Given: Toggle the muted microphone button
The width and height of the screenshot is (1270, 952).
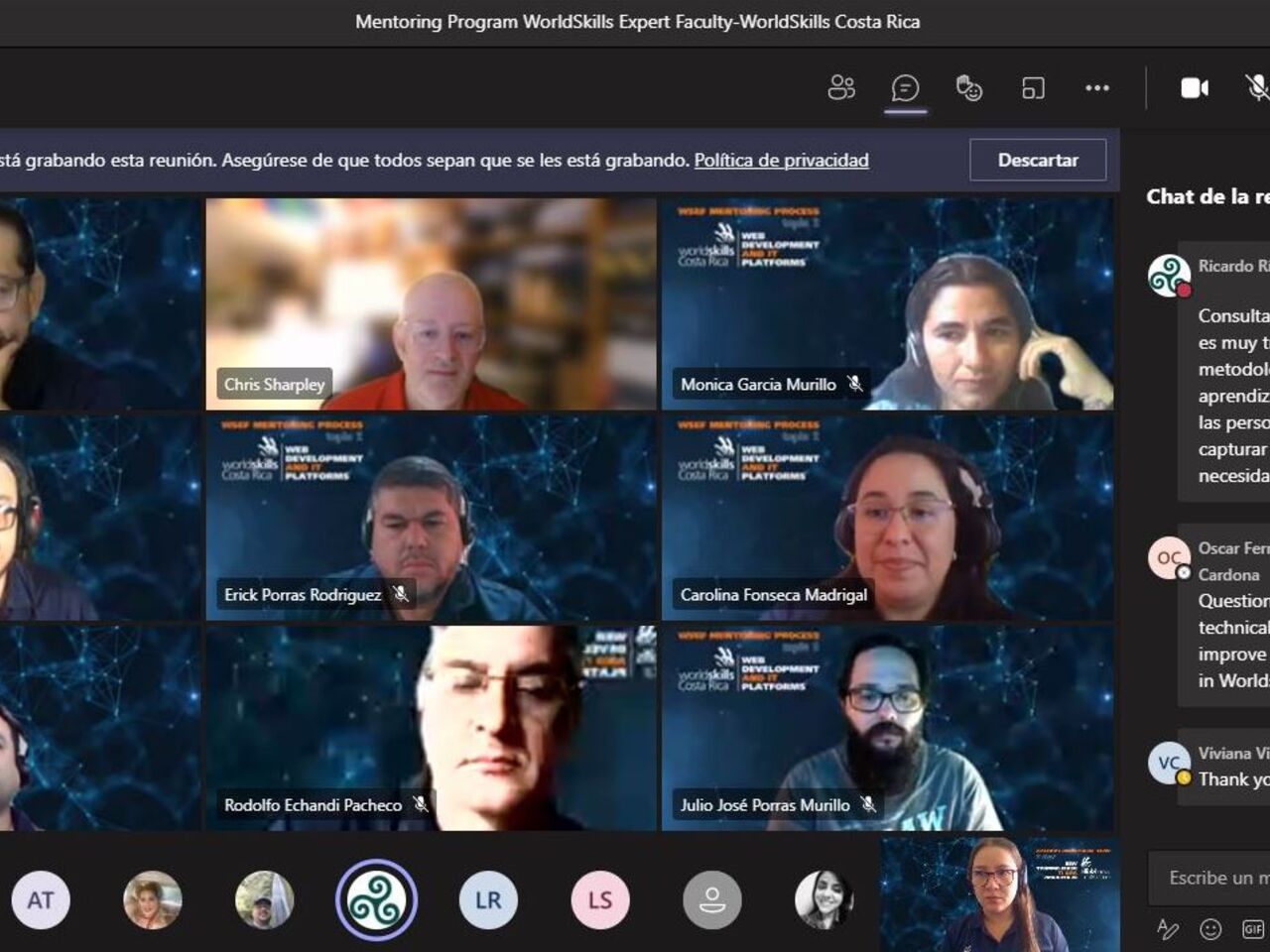Looking at the screenshot, I should (x=1256, y=88).
